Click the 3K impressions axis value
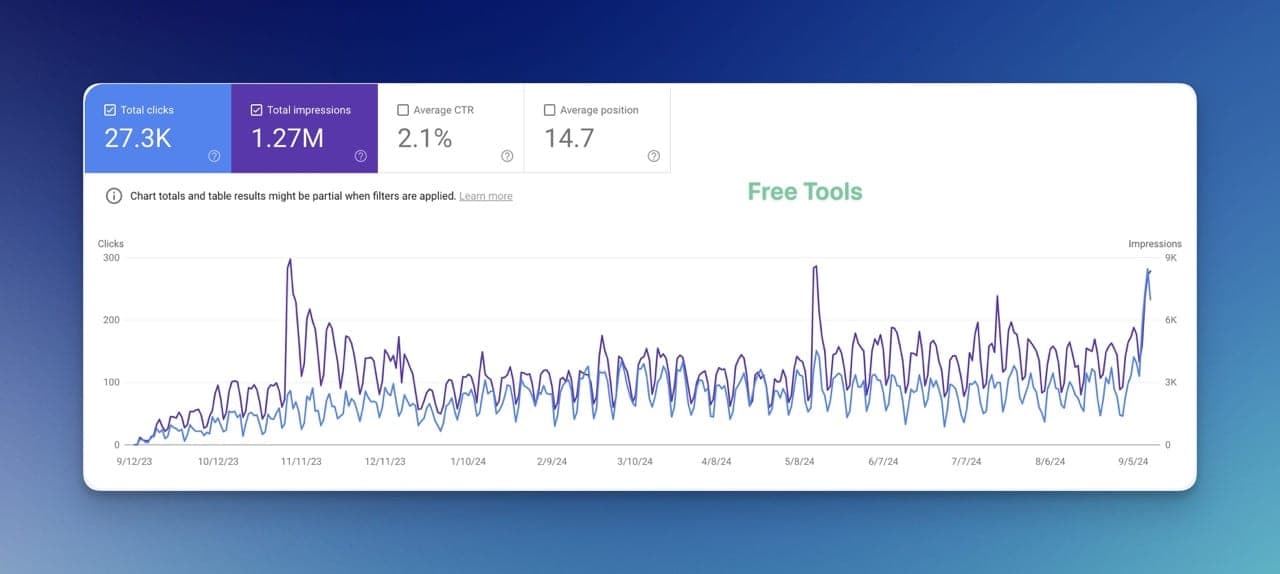The width and height of the screenshot is (1280, 574). [x=1171, y=383]
